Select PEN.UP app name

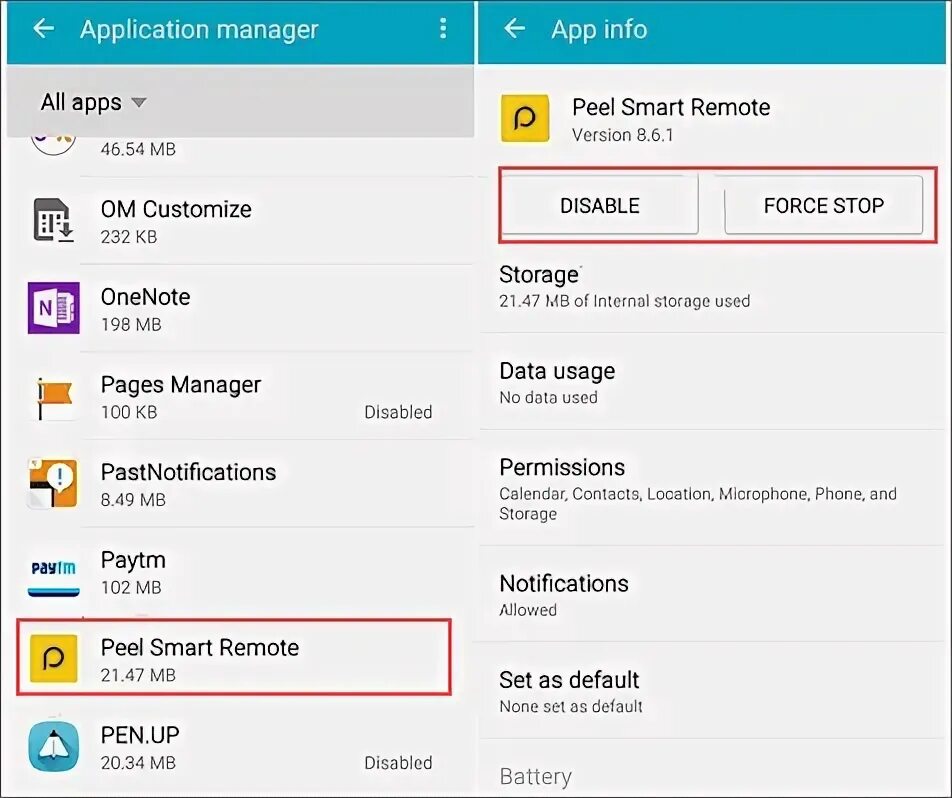pyautogui.click(x=140, y=735)
